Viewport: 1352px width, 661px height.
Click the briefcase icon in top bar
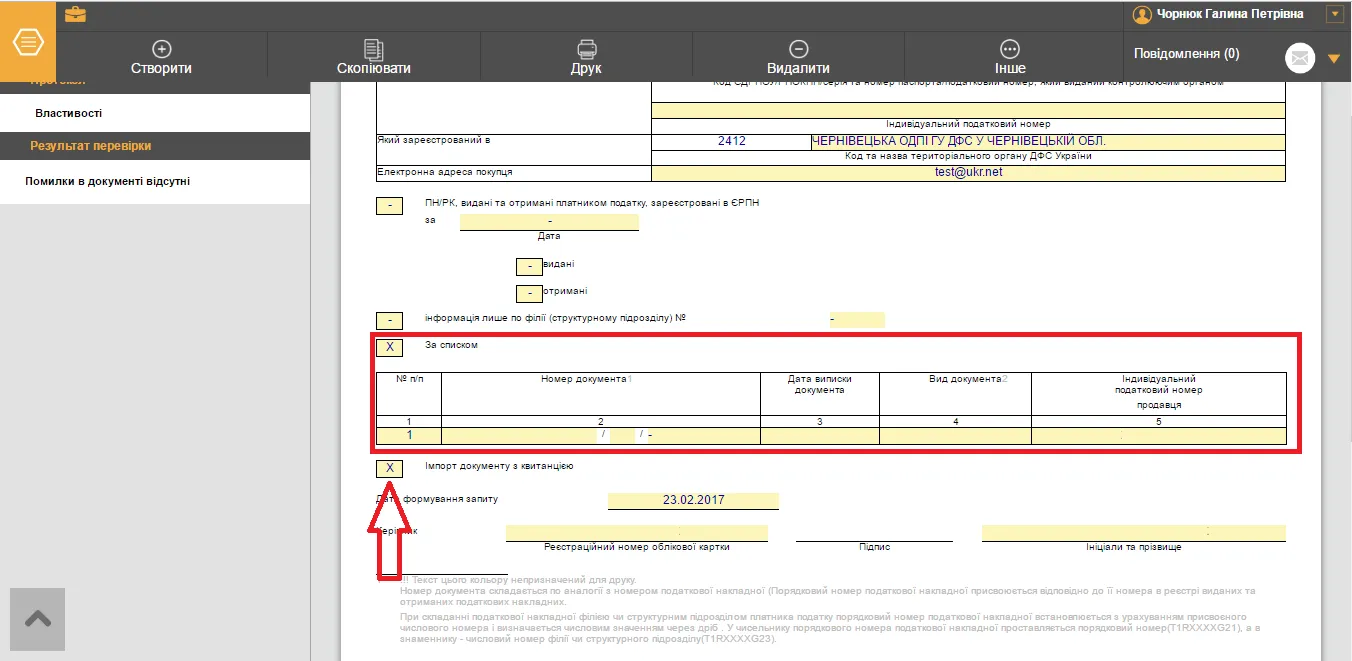[x=75, y=14]
